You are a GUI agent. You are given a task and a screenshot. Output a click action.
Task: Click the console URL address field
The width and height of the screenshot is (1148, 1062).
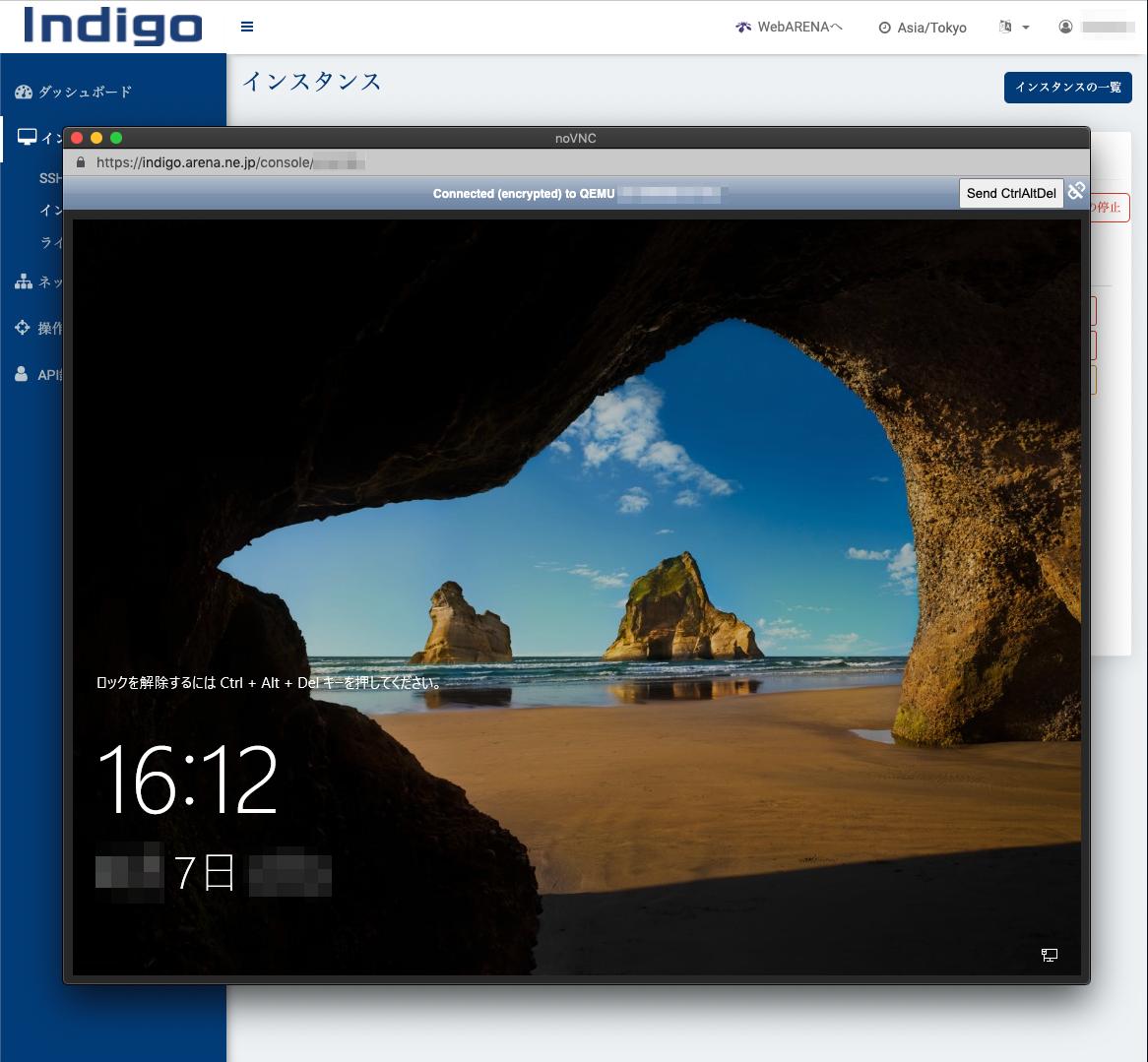[229, 162]
